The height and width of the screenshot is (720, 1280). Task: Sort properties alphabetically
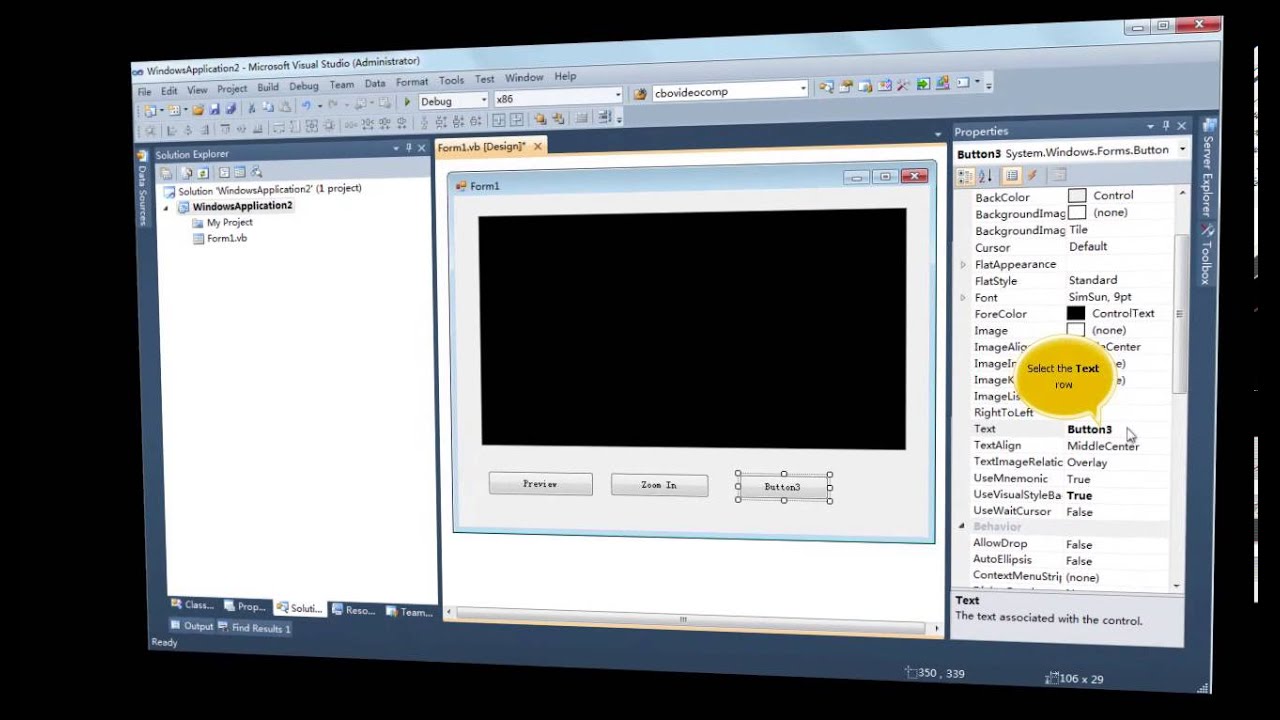pyautogui.click(x=985, y=176)
